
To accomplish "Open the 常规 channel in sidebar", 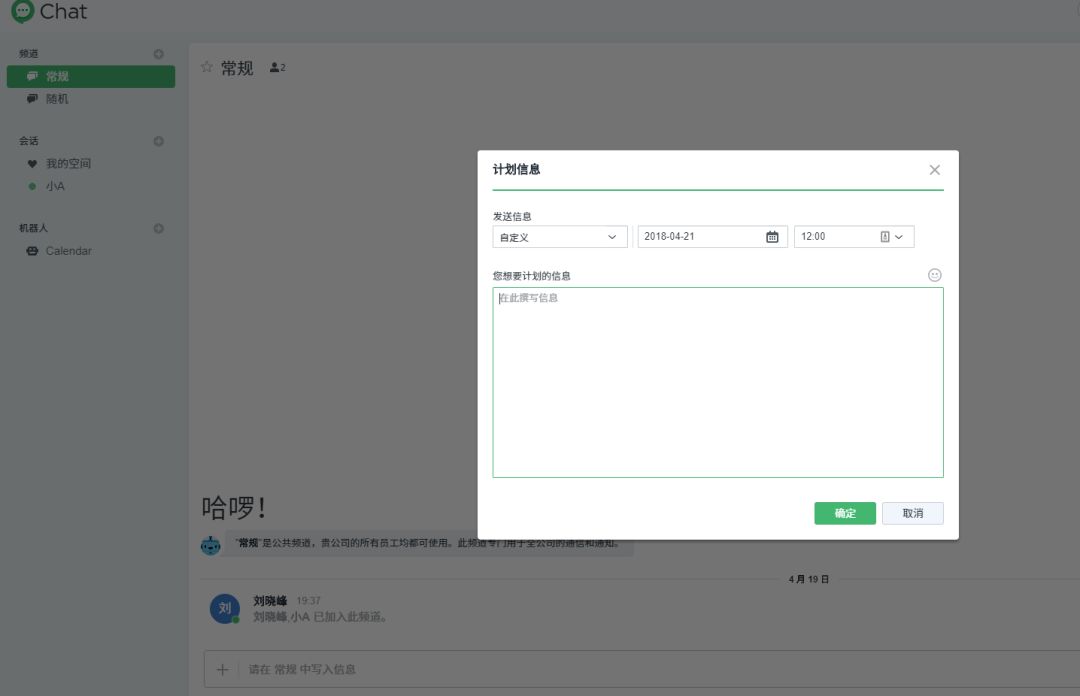I will click(x=91, y=76).
